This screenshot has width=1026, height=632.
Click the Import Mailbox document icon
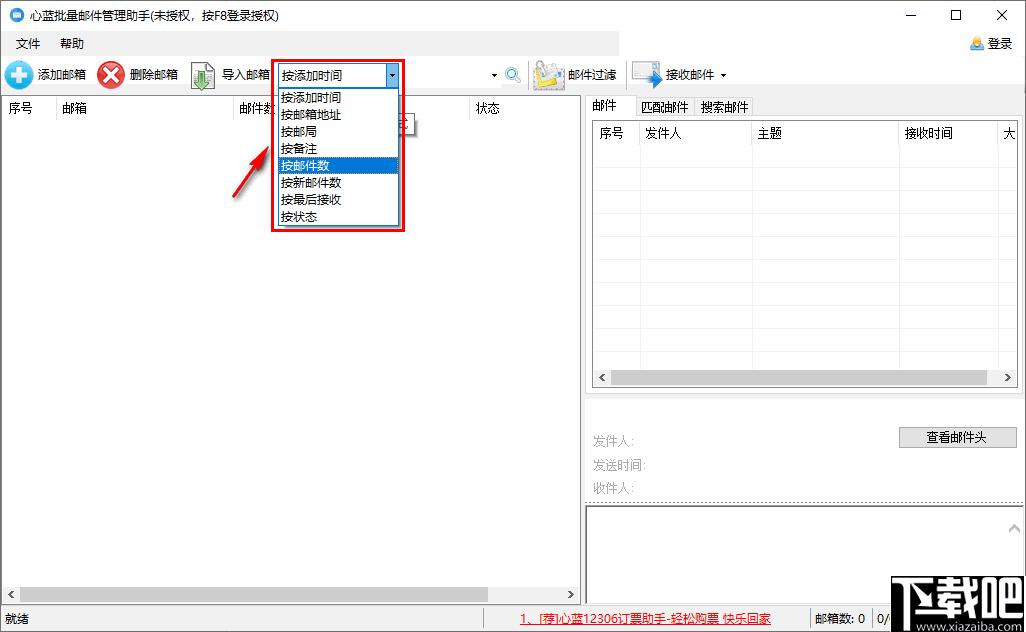[203, 76]
